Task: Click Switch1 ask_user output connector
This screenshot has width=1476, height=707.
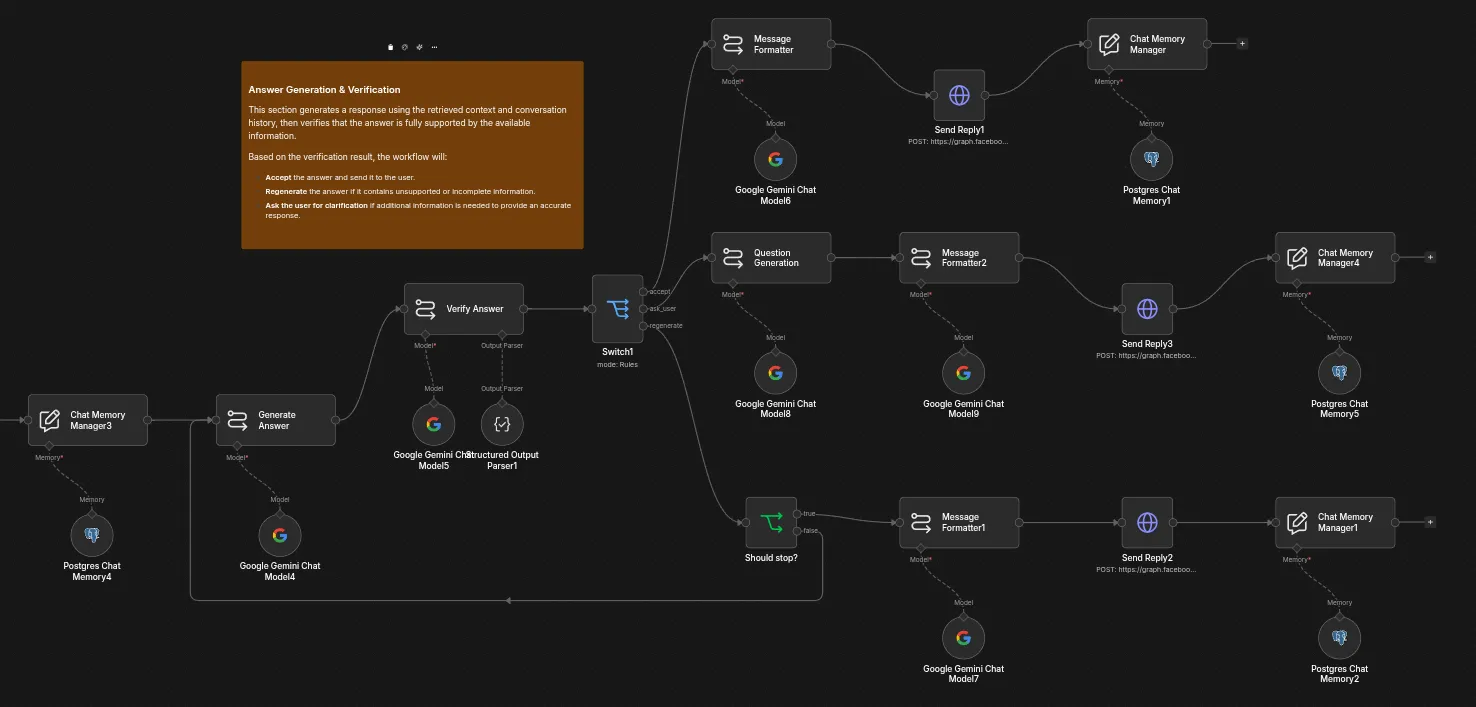Action: (x=643, y=309)
